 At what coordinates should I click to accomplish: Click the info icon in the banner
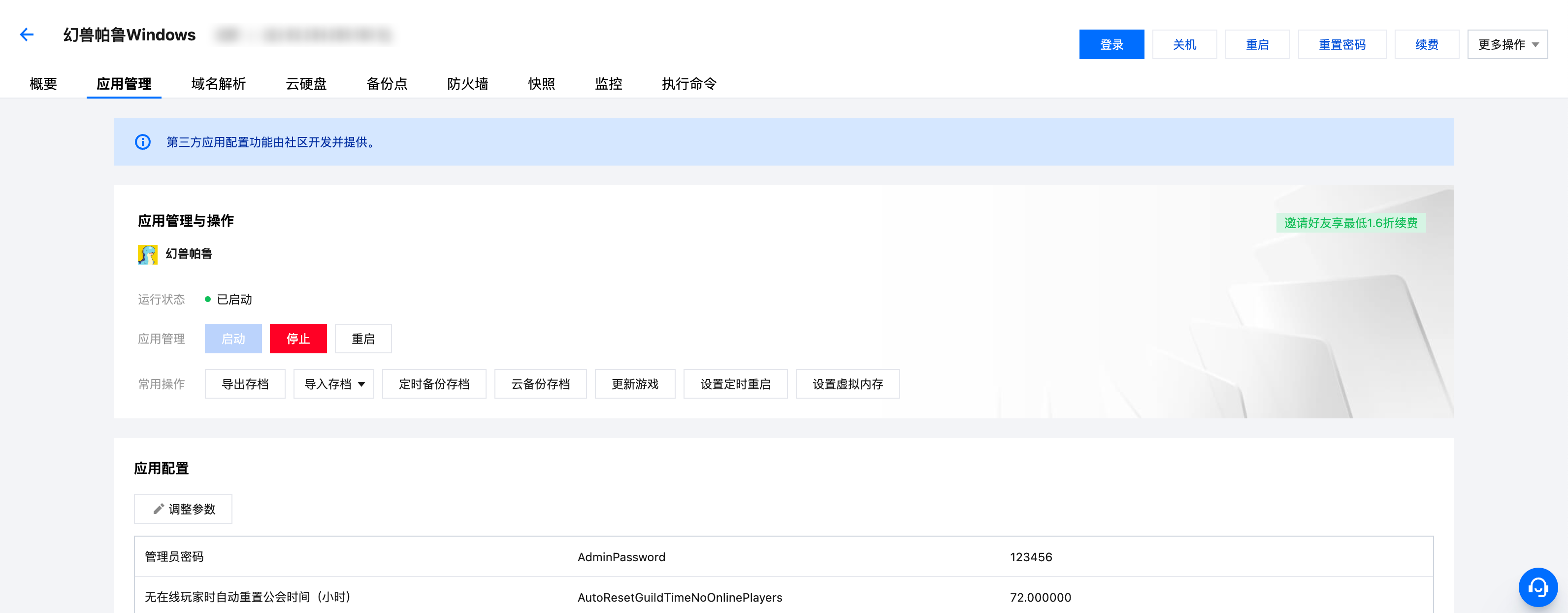pos(142,142)
